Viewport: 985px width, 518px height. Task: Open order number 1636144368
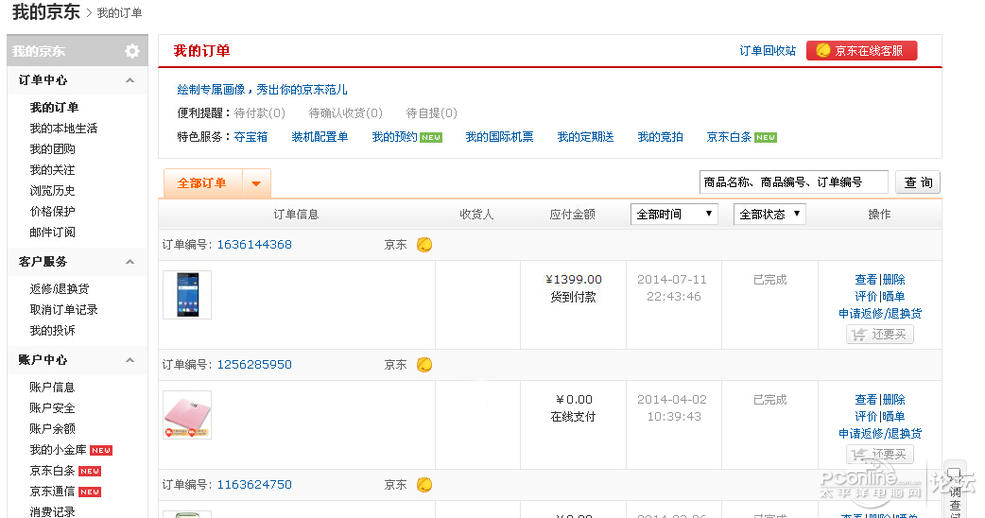tap(254, 245)
